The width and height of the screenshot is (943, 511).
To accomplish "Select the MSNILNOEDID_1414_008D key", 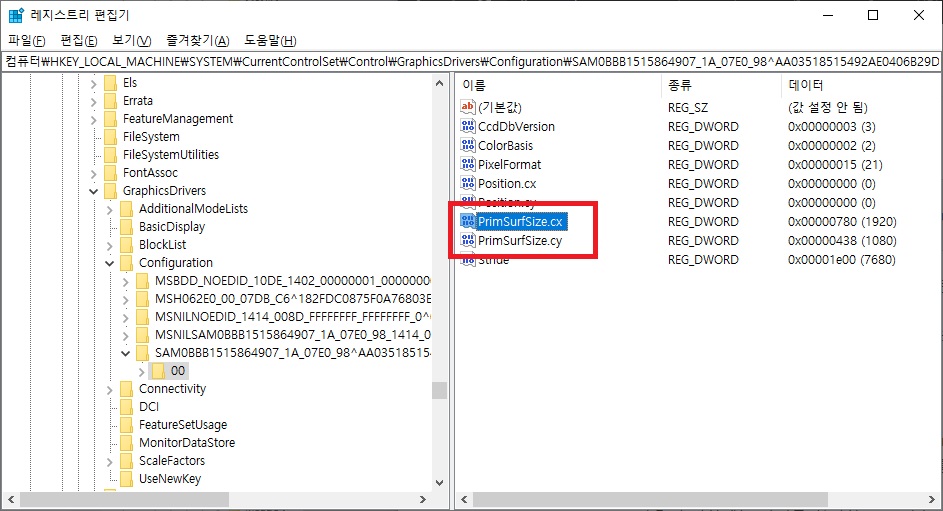I will click(x=292, y=317).
